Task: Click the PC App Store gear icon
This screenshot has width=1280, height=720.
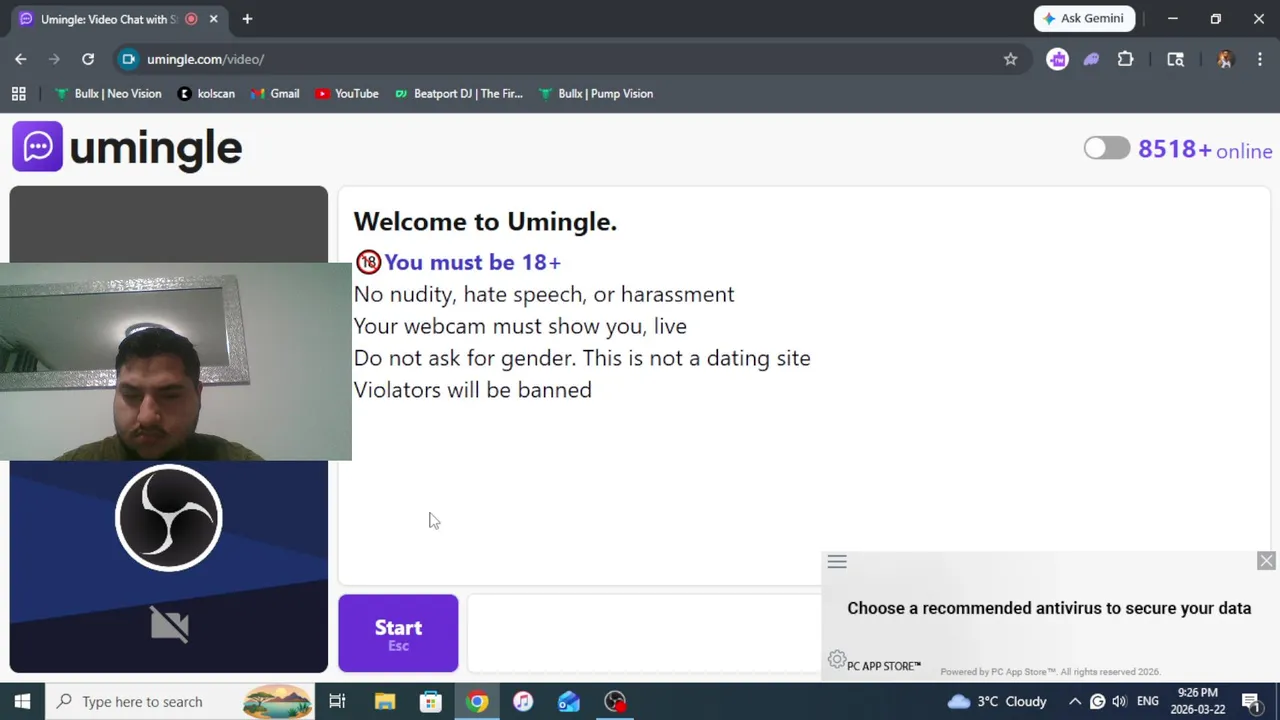Action: [837, 660]
